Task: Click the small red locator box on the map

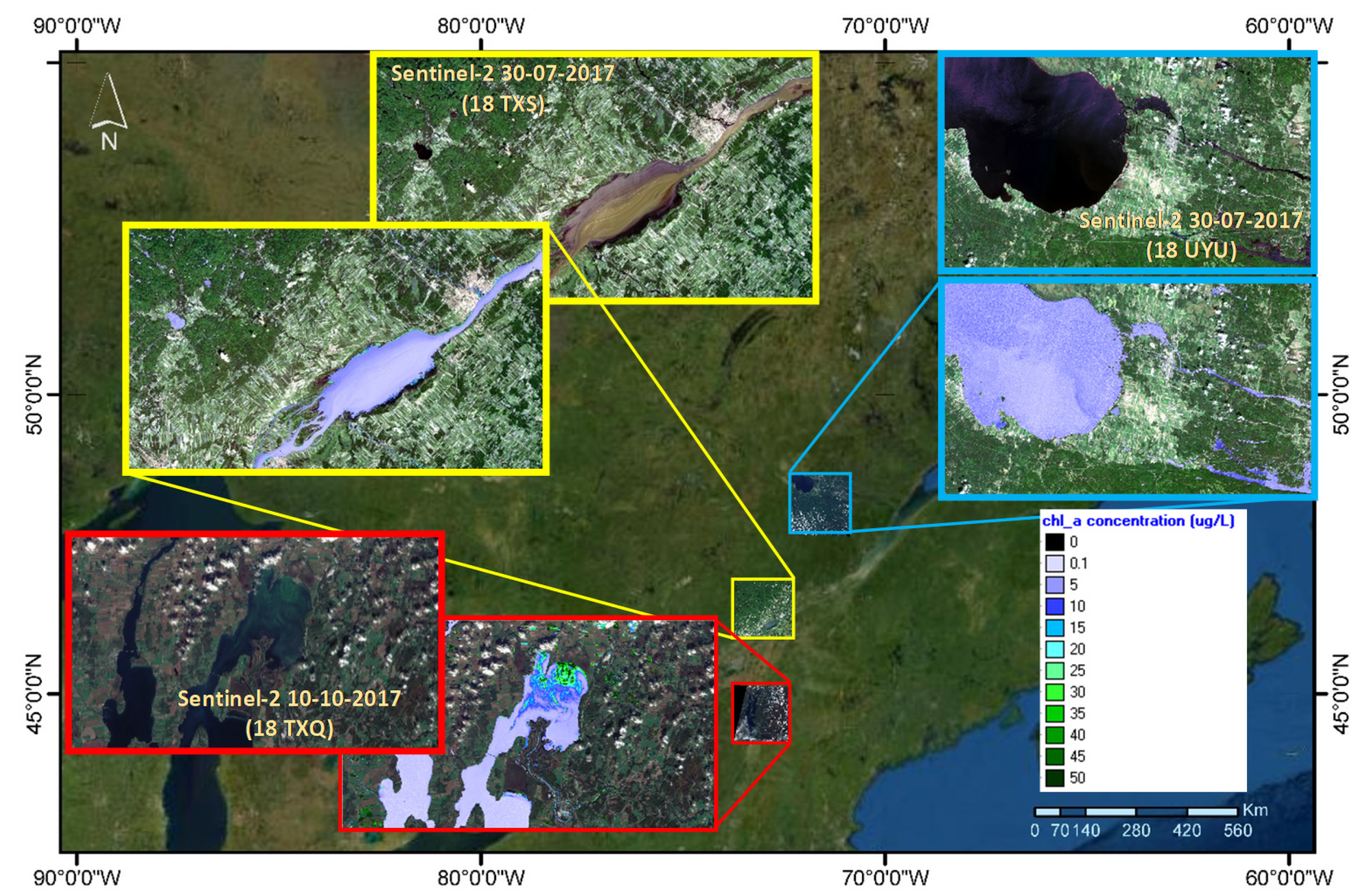Action: pyautogui.click(x=761, y=713)
